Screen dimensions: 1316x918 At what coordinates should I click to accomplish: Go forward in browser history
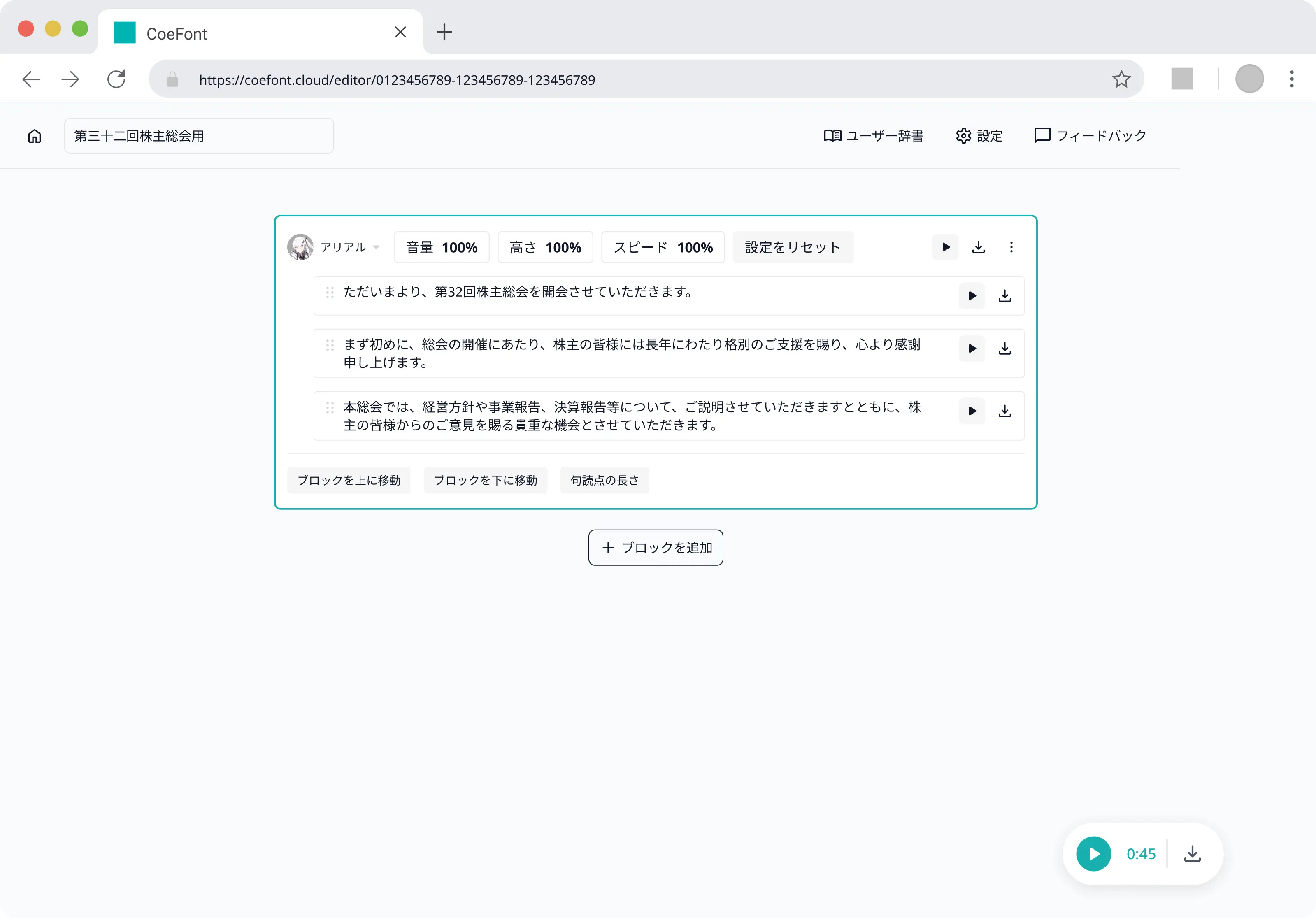70,79
